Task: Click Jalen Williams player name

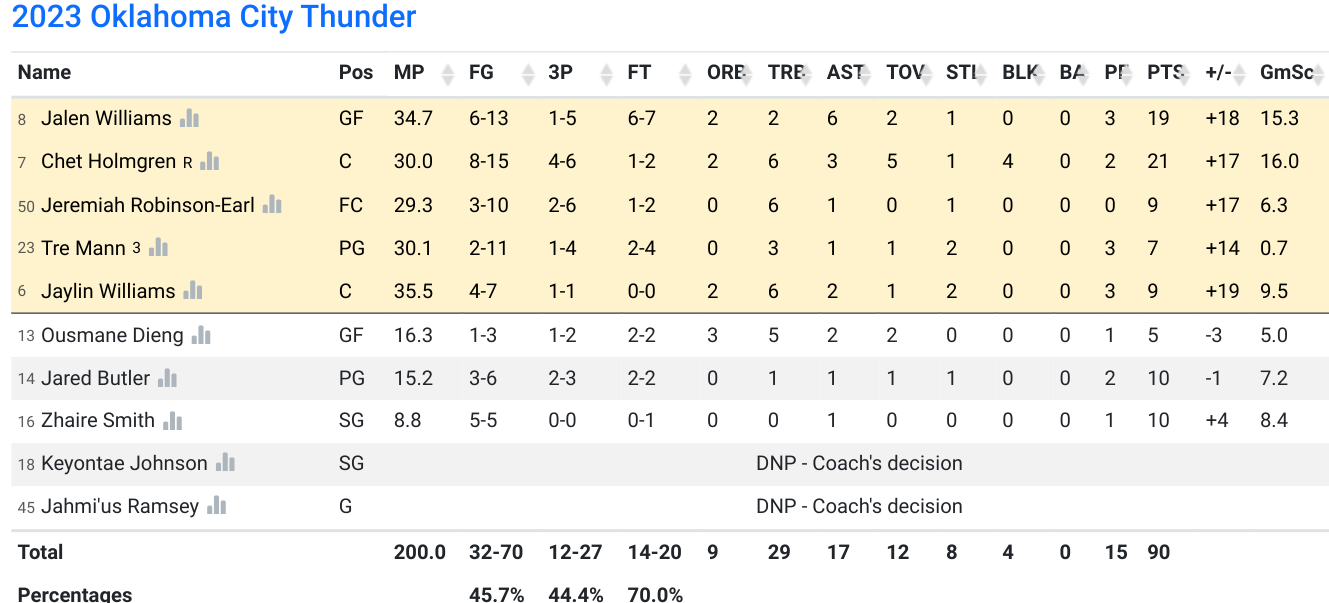Action: [106, 118]
